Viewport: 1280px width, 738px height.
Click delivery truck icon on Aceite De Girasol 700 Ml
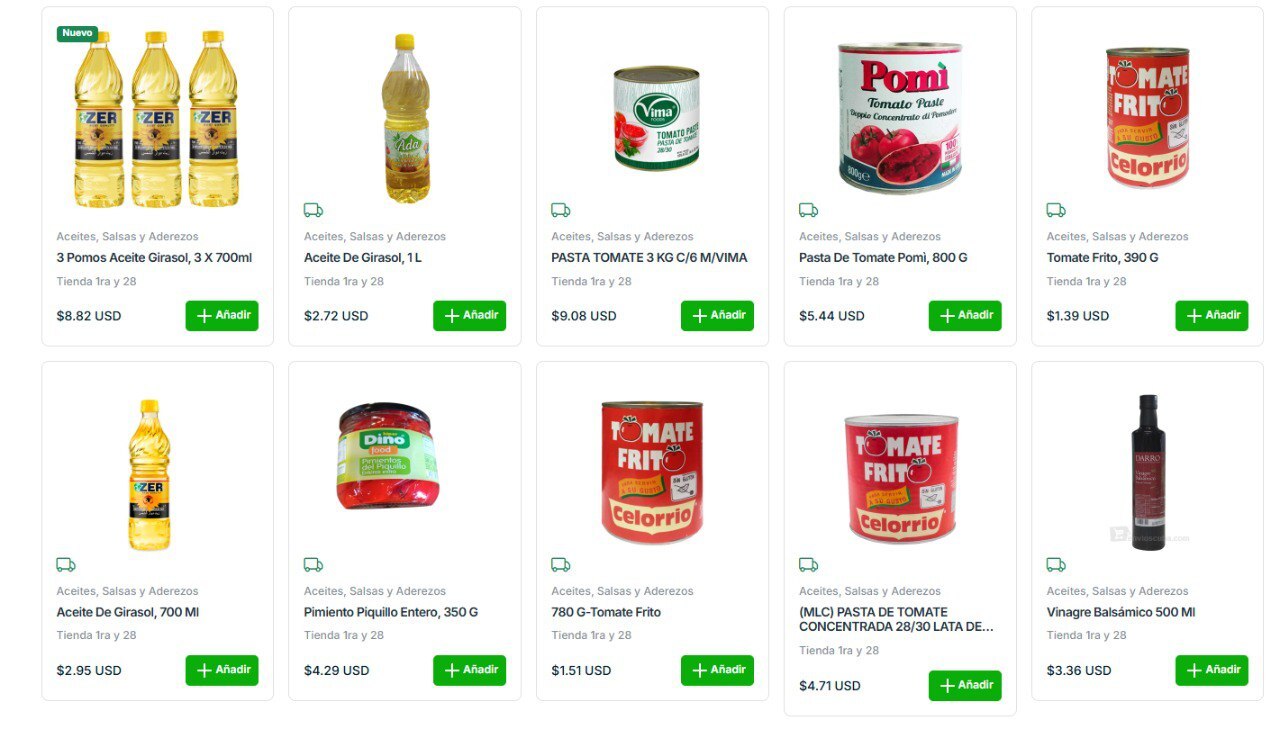66,565
